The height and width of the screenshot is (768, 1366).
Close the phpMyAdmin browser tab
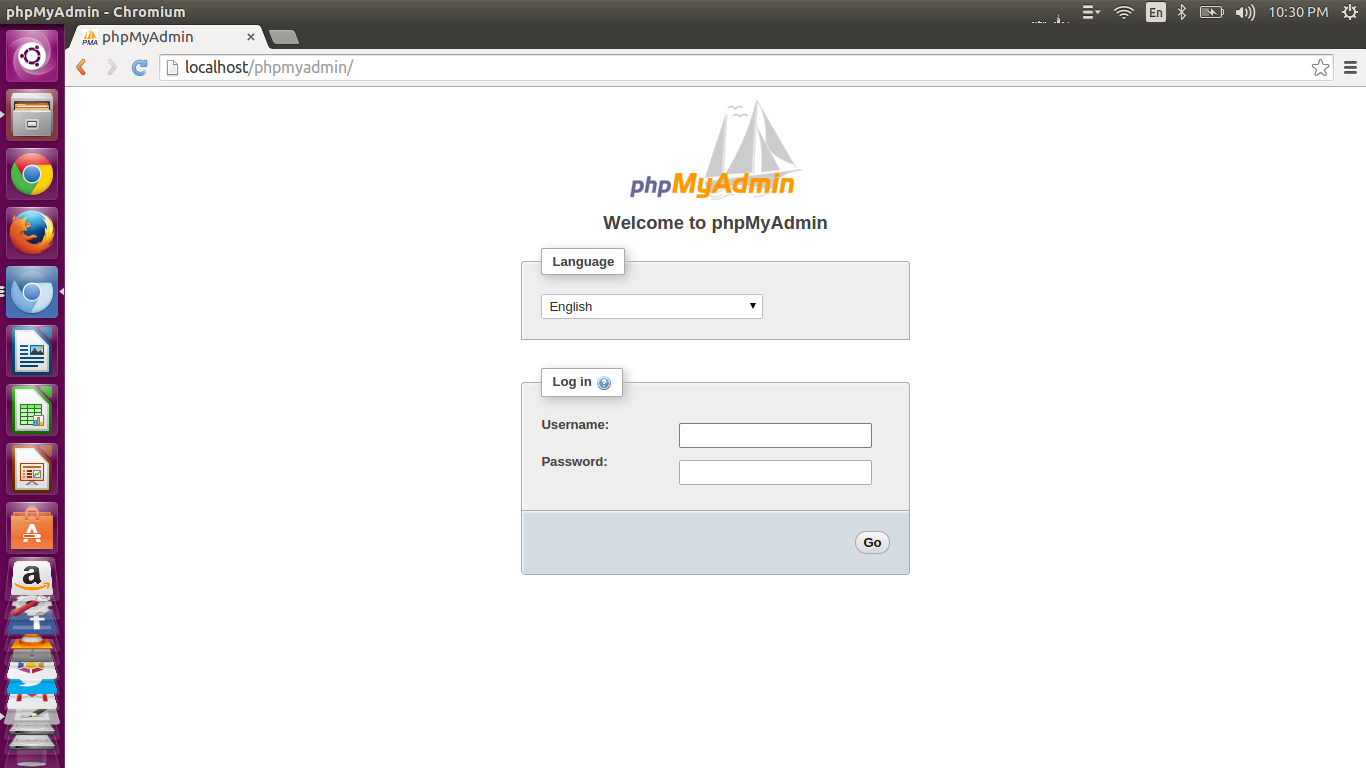[x=251, y=37]
